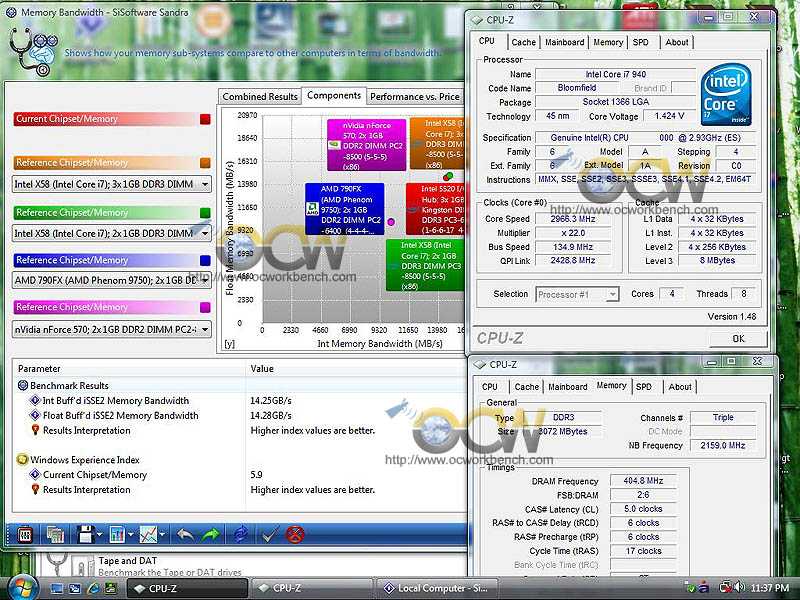Screen dimensions: 800x600
Task: Switch to the highlighted CPU-Z taskbar button
Action: (x=187, y=588)
